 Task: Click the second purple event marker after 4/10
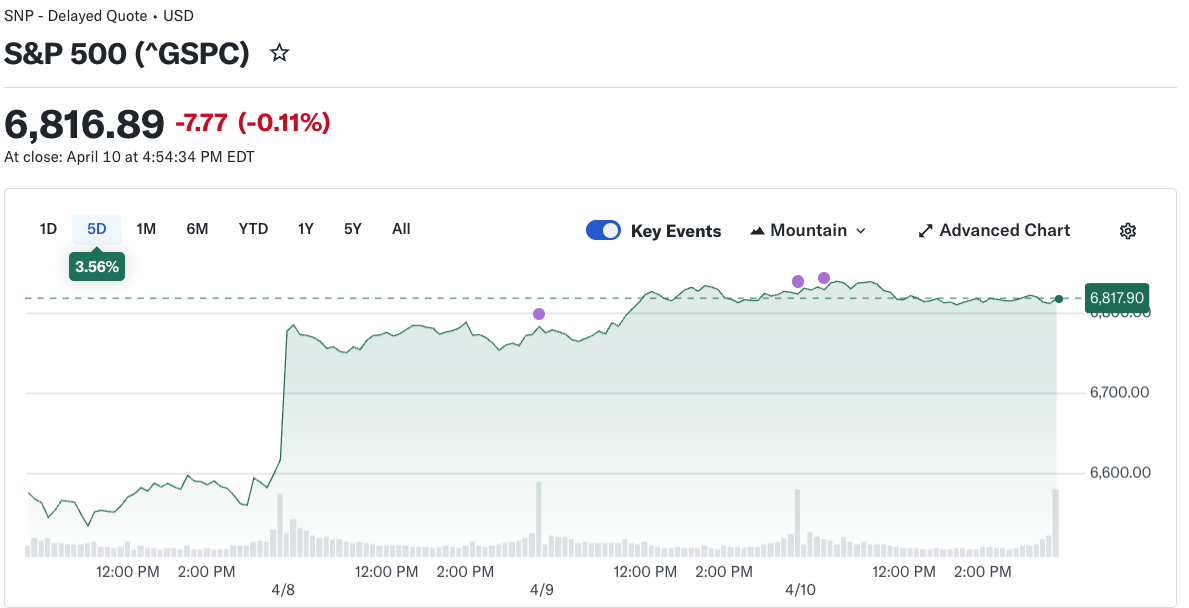824,278
